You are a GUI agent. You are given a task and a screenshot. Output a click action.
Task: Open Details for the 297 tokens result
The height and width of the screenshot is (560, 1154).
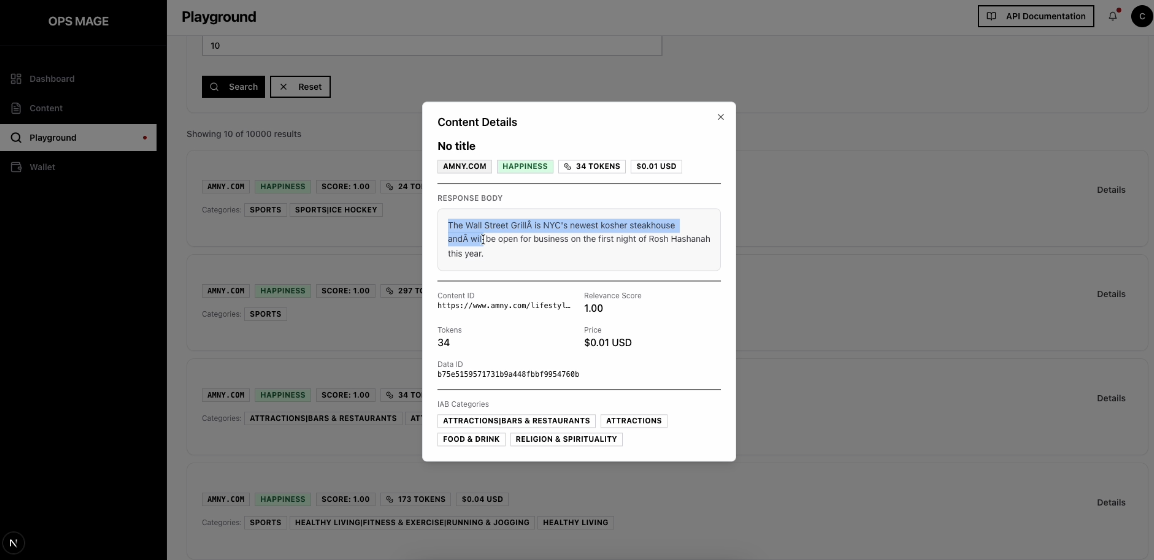(1111, 294)
